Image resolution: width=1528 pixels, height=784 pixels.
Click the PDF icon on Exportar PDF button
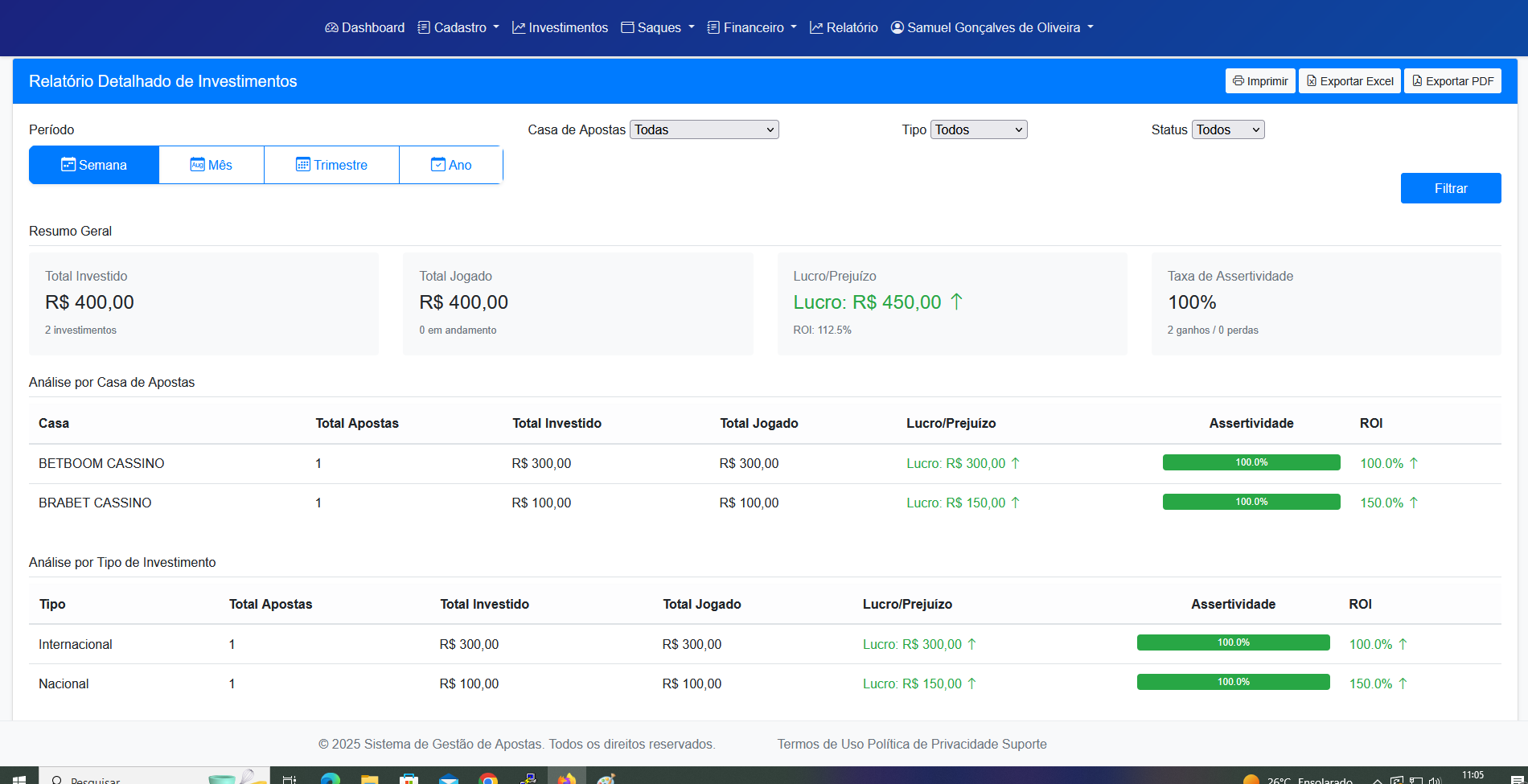tap(1418, 80)
